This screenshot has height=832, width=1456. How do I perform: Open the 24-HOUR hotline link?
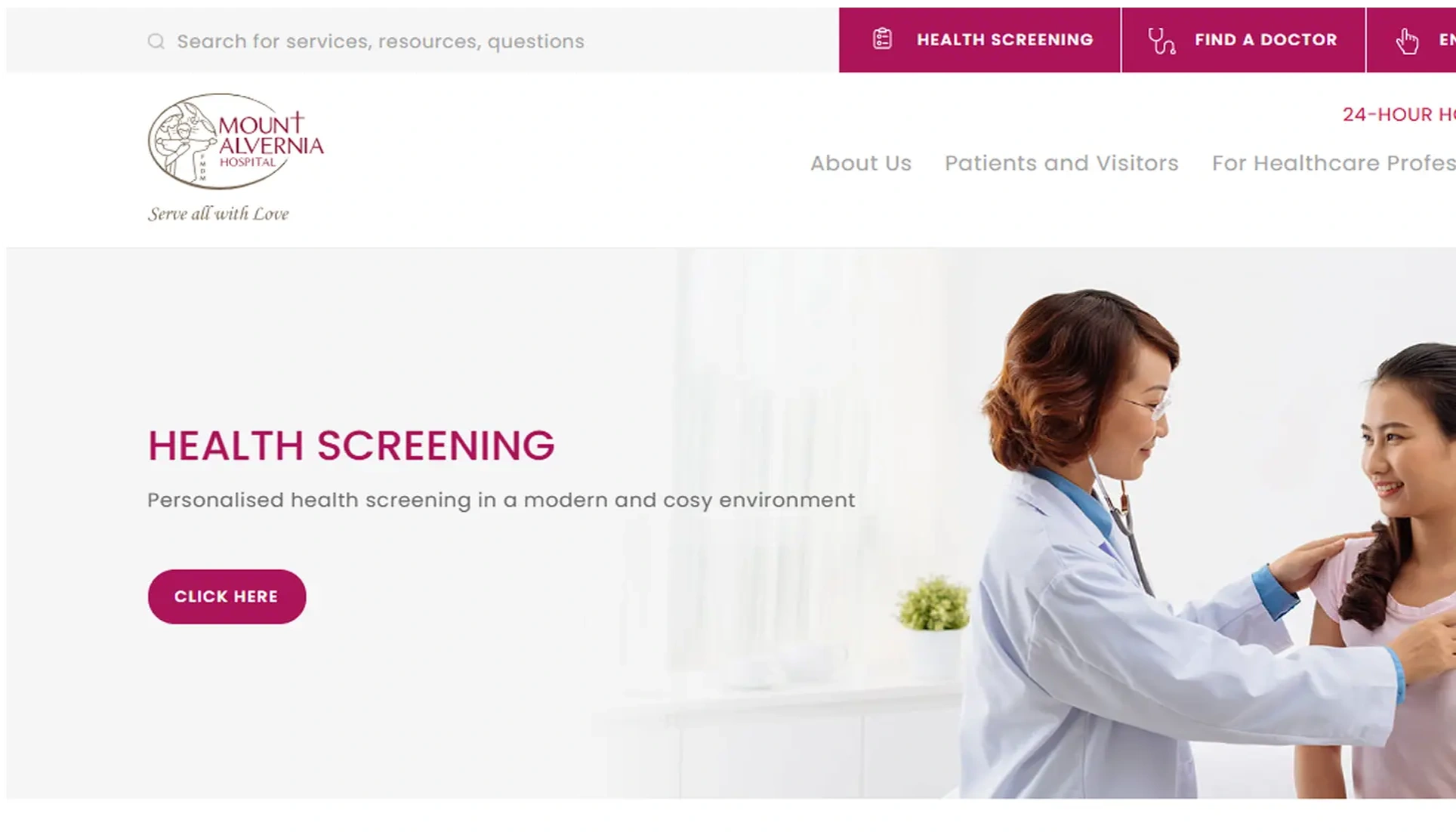tap(1399, 114)
